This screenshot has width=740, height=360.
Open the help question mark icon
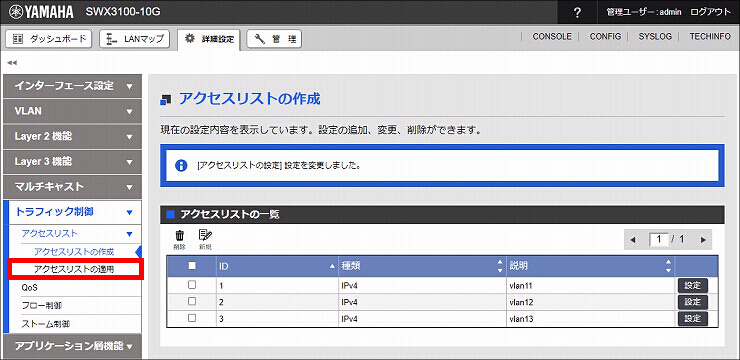[x=577, y=13]
